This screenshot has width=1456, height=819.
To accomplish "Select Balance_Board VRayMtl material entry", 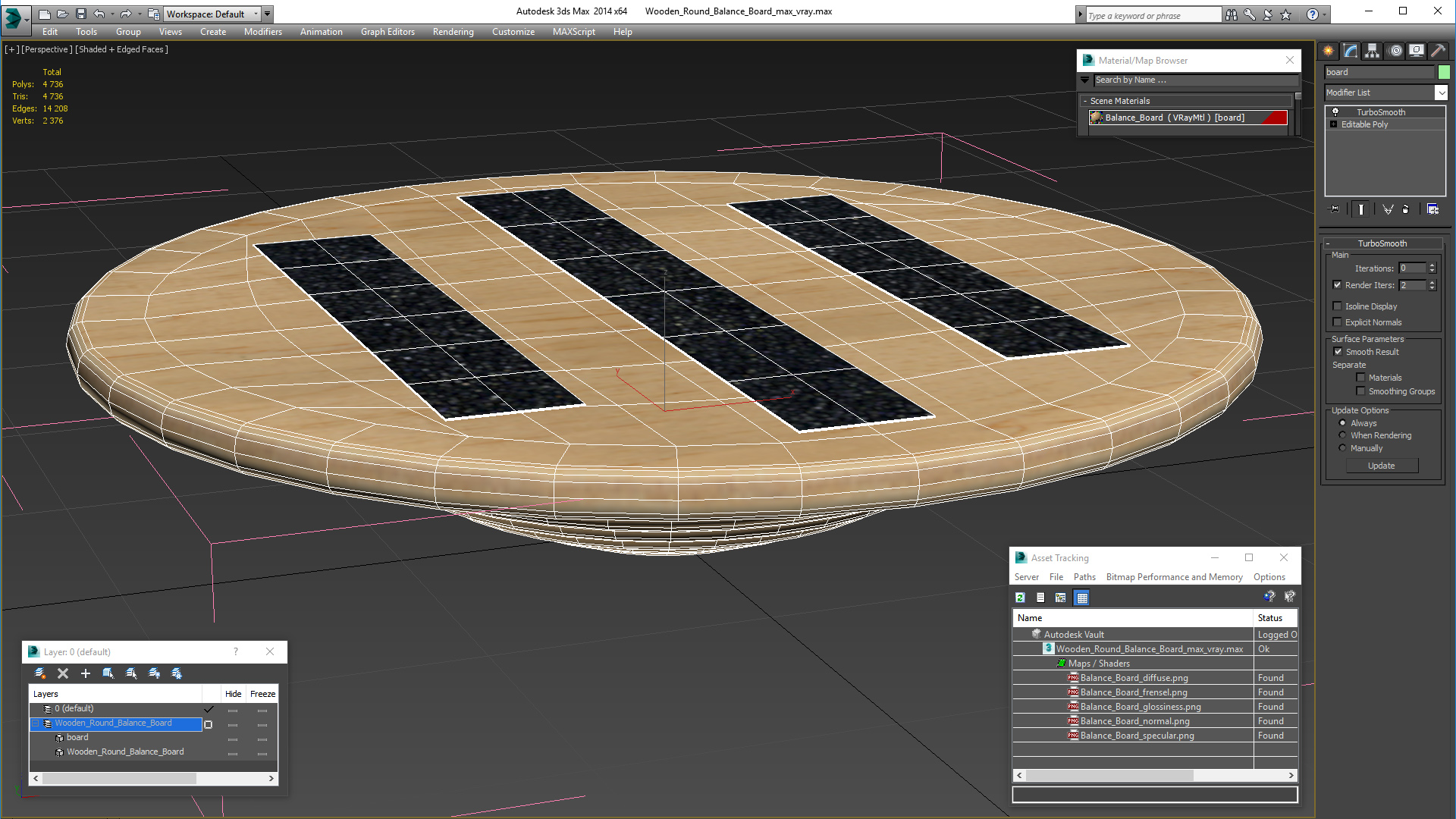I will pyautogui.click(x=1188, y=118).
